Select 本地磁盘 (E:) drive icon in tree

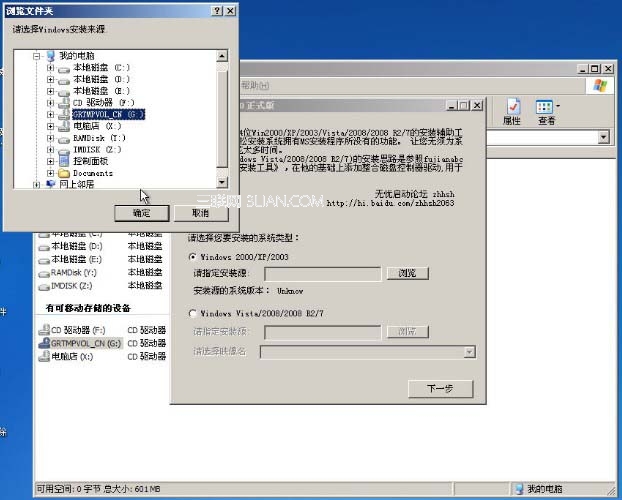tap(63, 92)
